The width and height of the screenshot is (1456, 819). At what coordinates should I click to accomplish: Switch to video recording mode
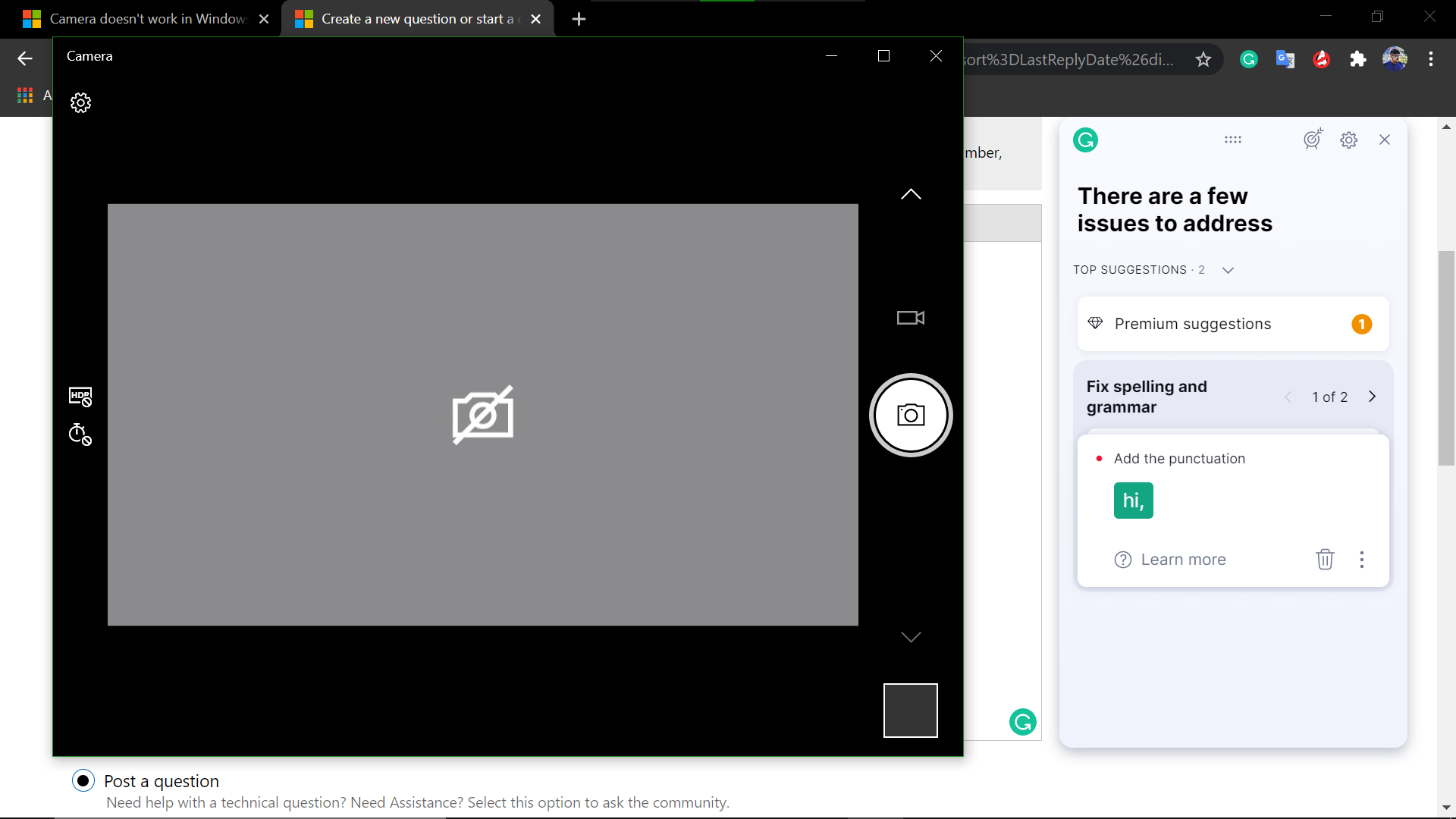coord(910,318)
